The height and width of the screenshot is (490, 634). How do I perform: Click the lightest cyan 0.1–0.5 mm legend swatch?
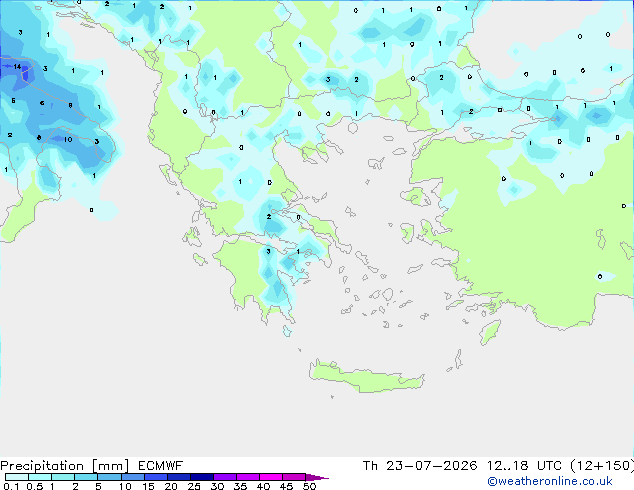[x=17, y=477]
